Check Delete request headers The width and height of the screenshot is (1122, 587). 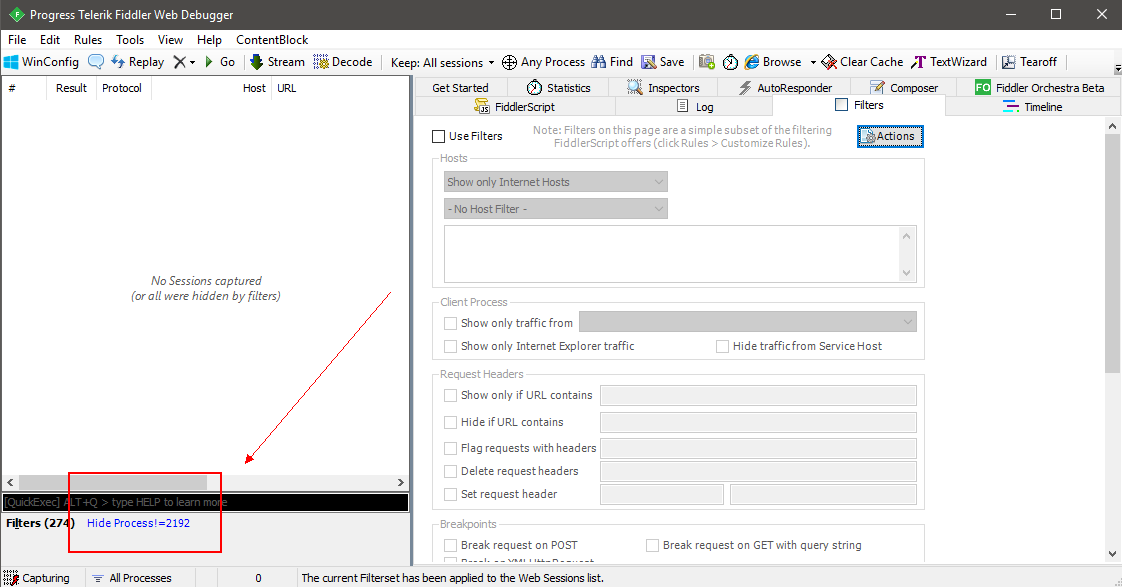[450, 471]
